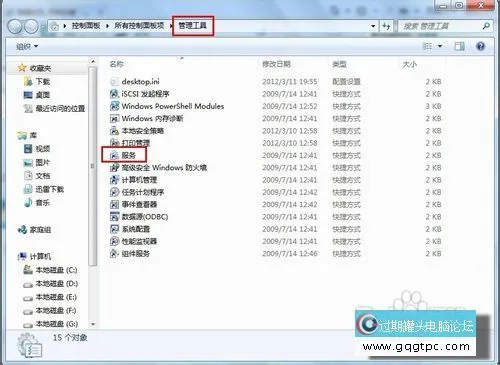Click 配置设置 type cell
The image size is (500, 365).
346,82
